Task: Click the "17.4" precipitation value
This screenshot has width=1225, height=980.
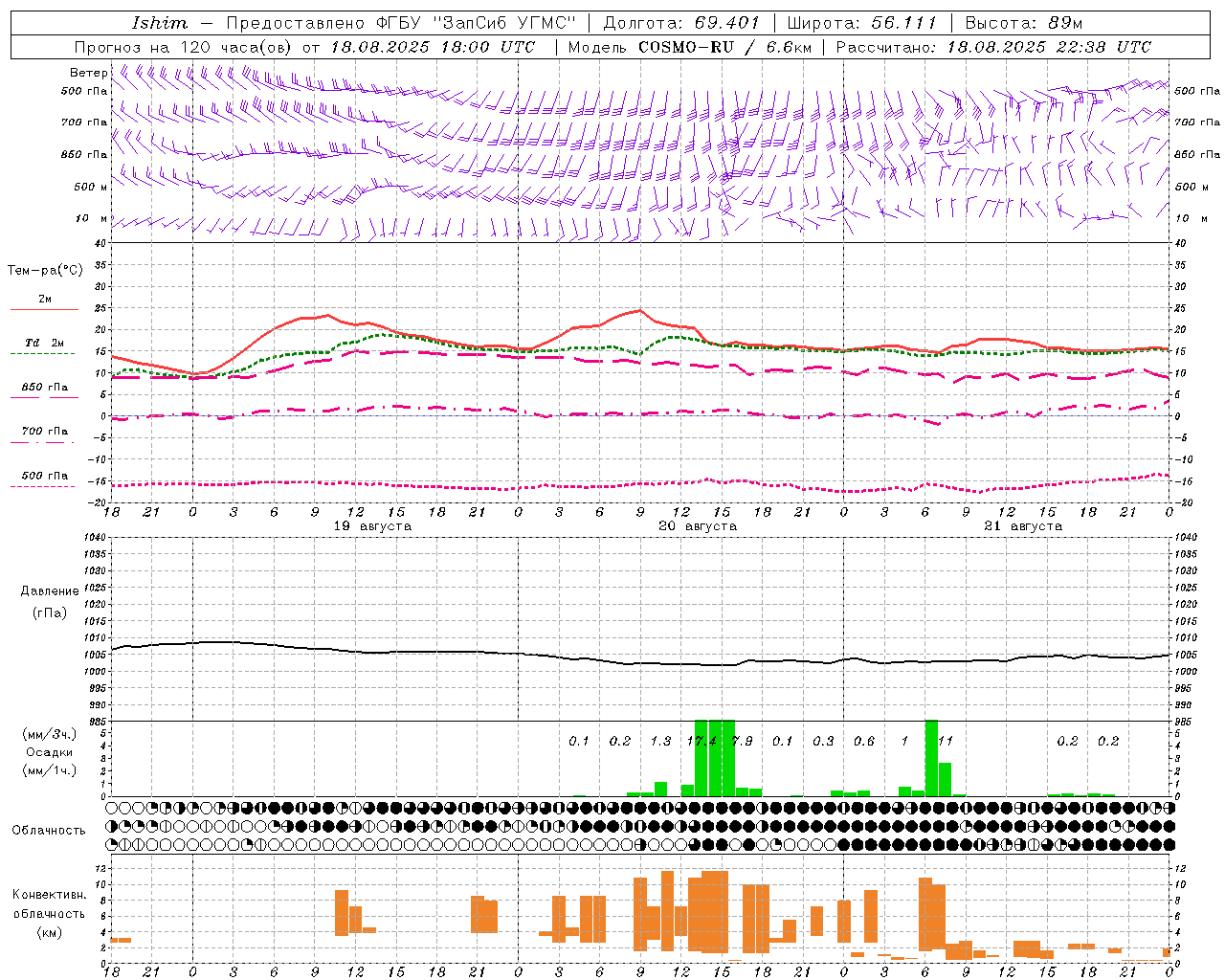Action: (x=702, y=741)
